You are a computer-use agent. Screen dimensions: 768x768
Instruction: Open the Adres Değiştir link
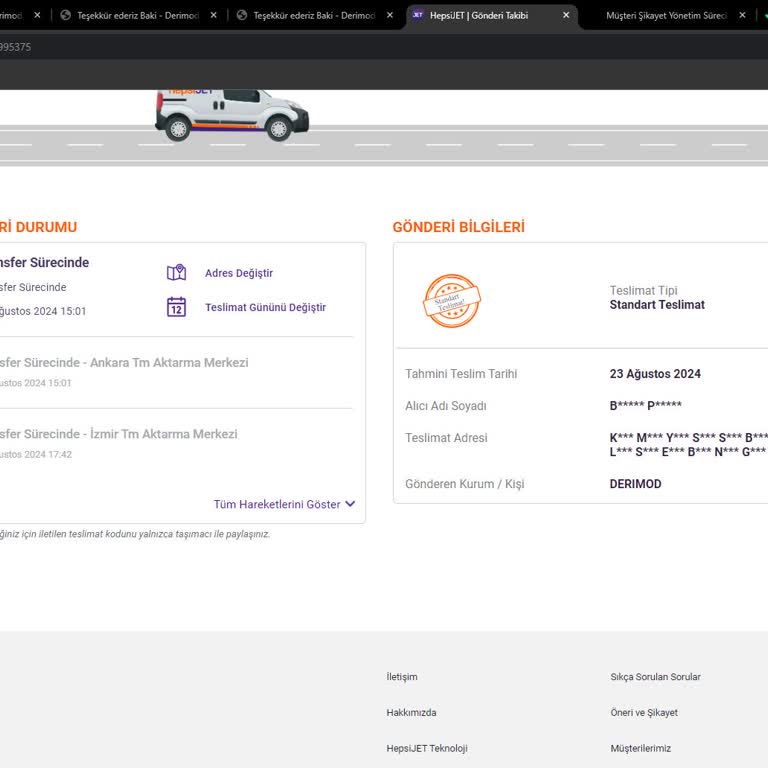239,273
